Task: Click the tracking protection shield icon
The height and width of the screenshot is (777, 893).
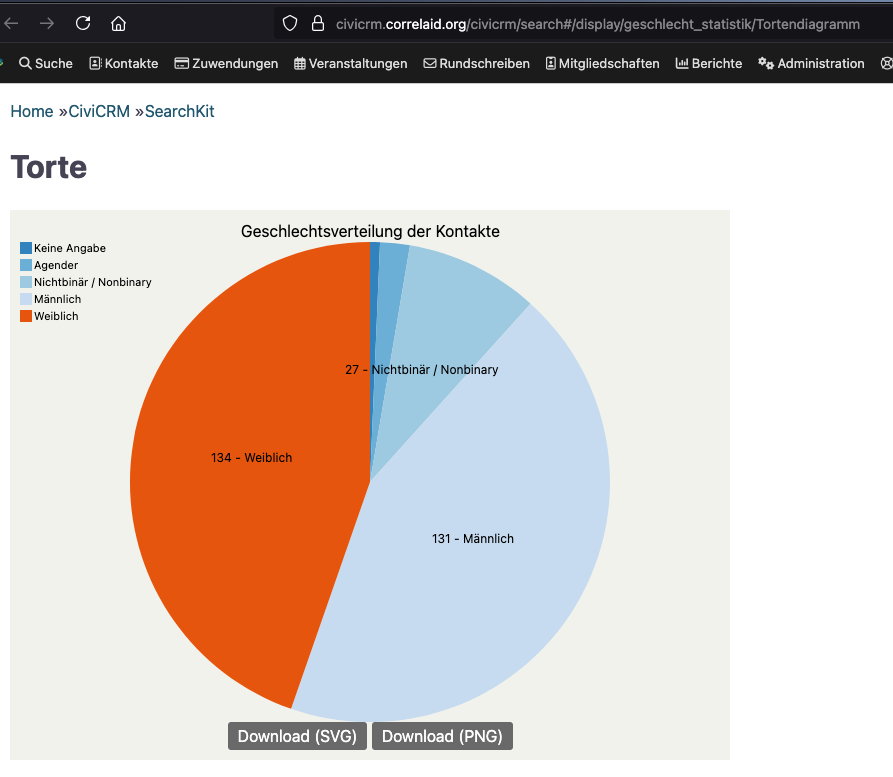Action: (288, 23)
